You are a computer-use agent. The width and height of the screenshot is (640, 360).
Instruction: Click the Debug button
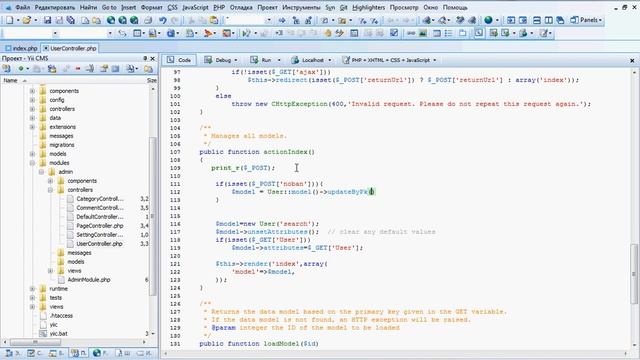(x=219, y=60)
